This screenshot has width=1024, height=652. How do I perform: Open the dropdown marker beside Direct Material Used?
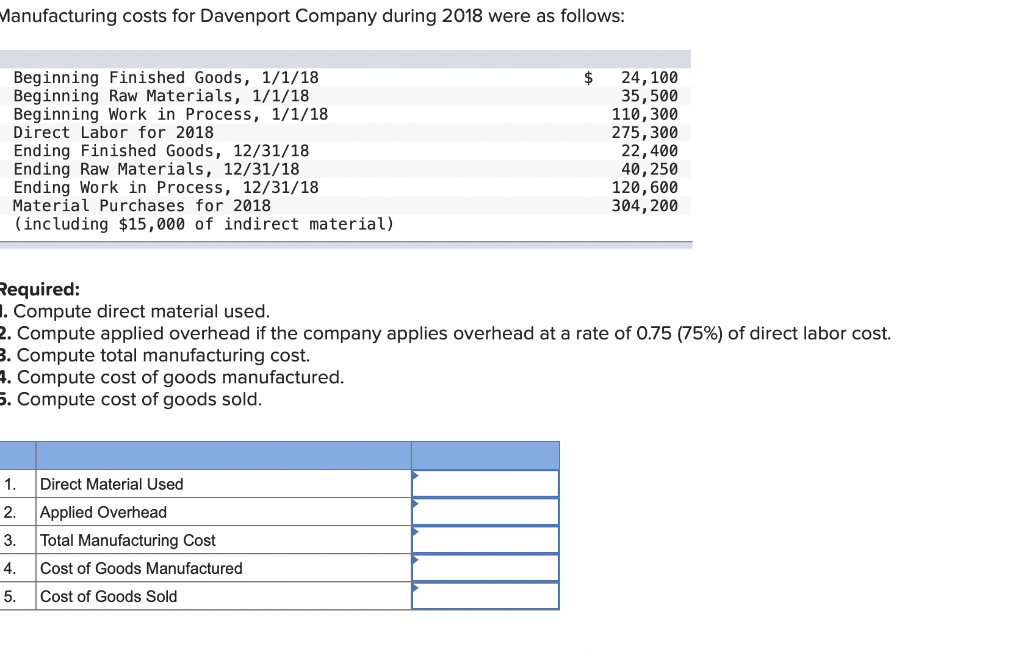413,477
